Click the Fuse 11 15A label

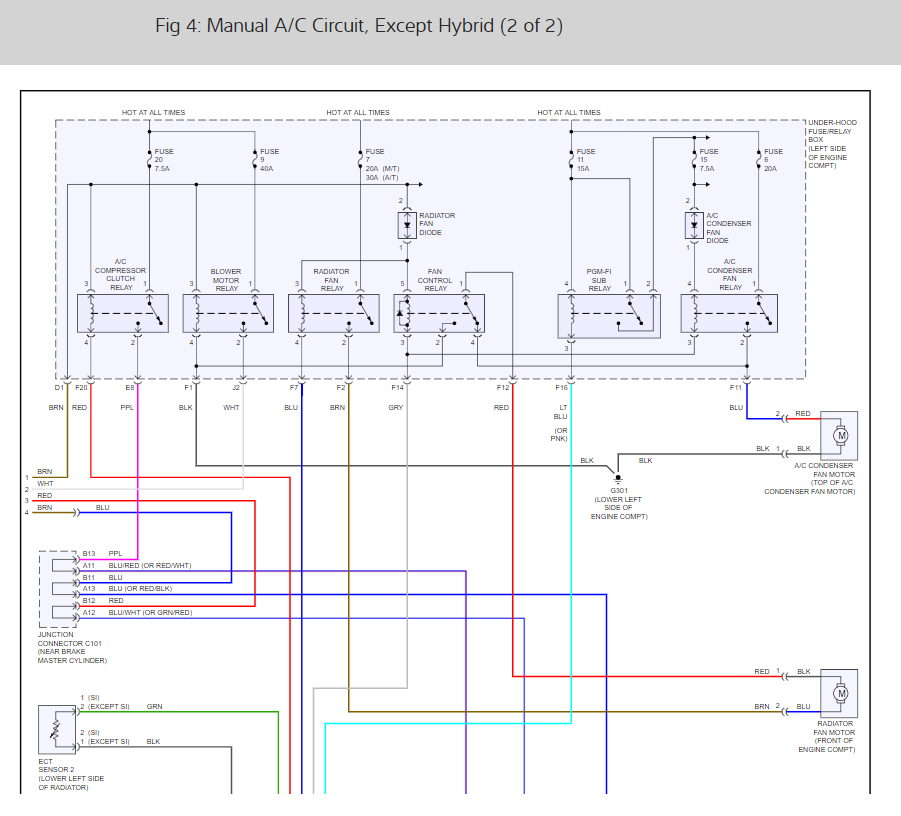pos(586,160)
